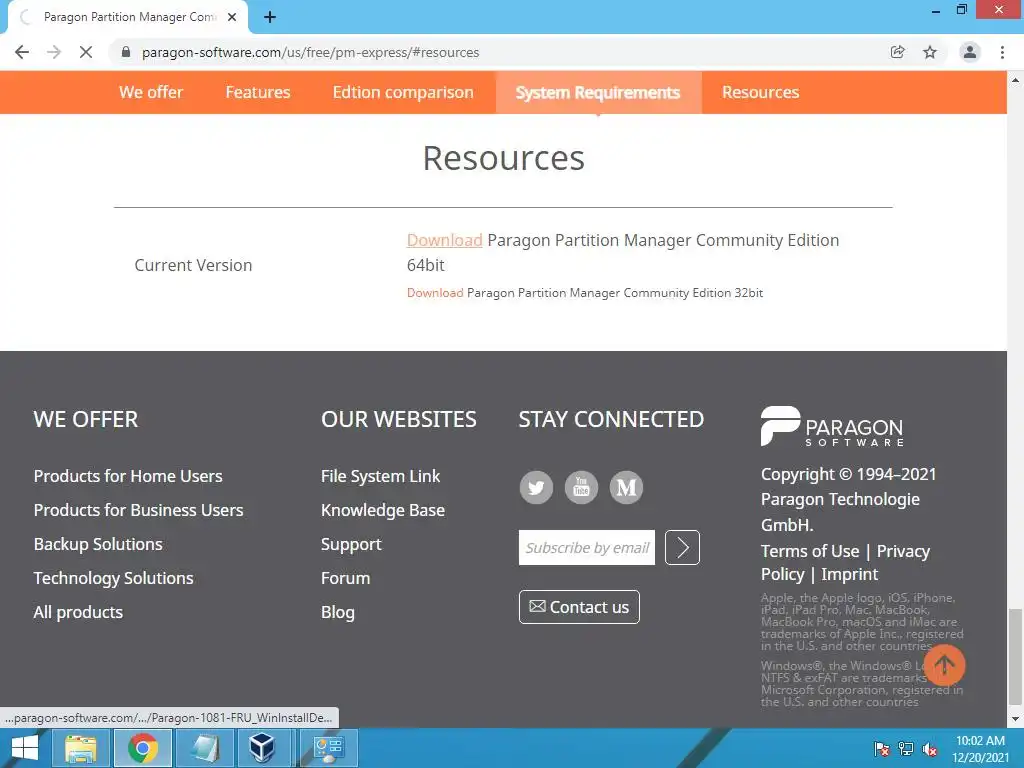Open Products for Home Users link
This screenshot has height=768, width=1024.
128,476
